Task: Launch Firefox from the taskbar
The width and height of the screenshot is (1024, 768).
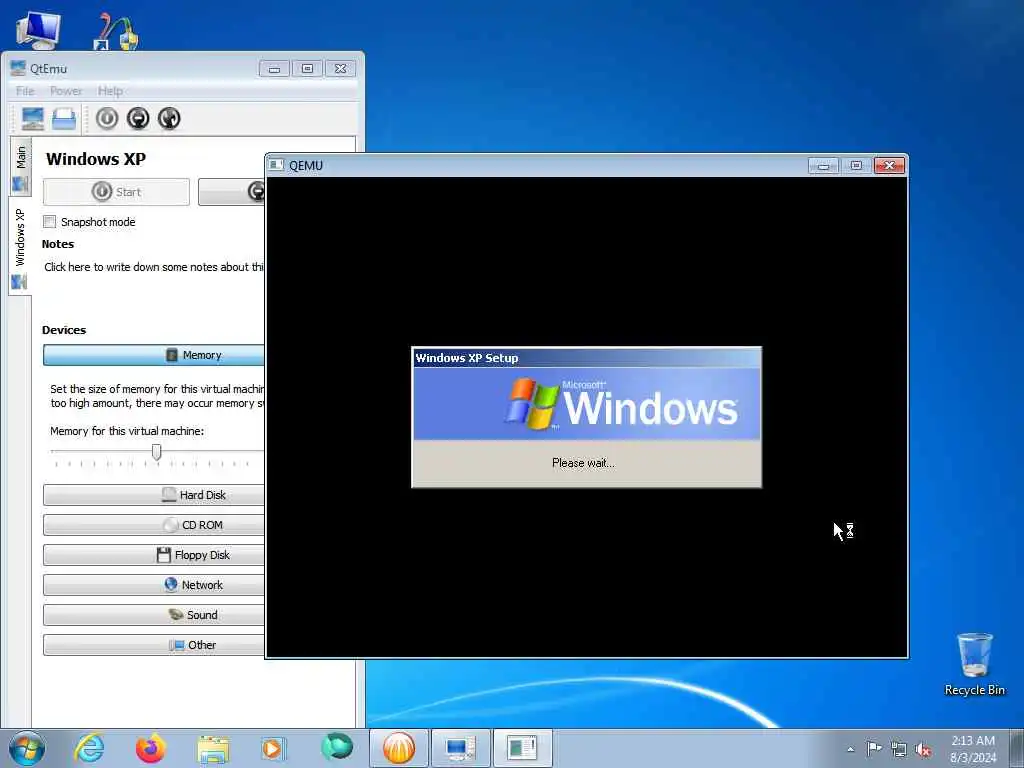Action: coord(151,748)
